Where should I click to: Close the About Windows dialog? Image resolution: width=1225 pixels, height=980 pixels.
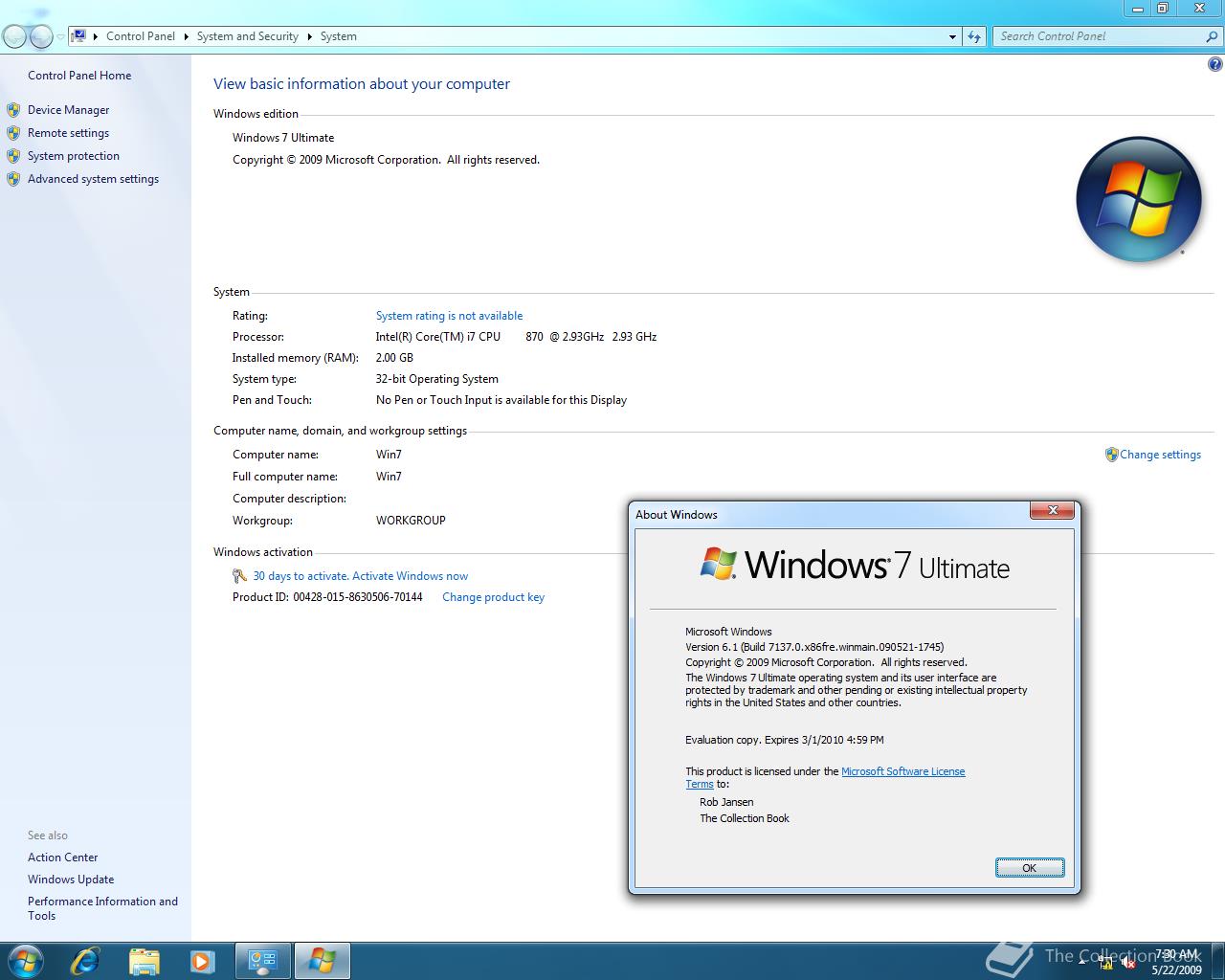click(1053, 510)
